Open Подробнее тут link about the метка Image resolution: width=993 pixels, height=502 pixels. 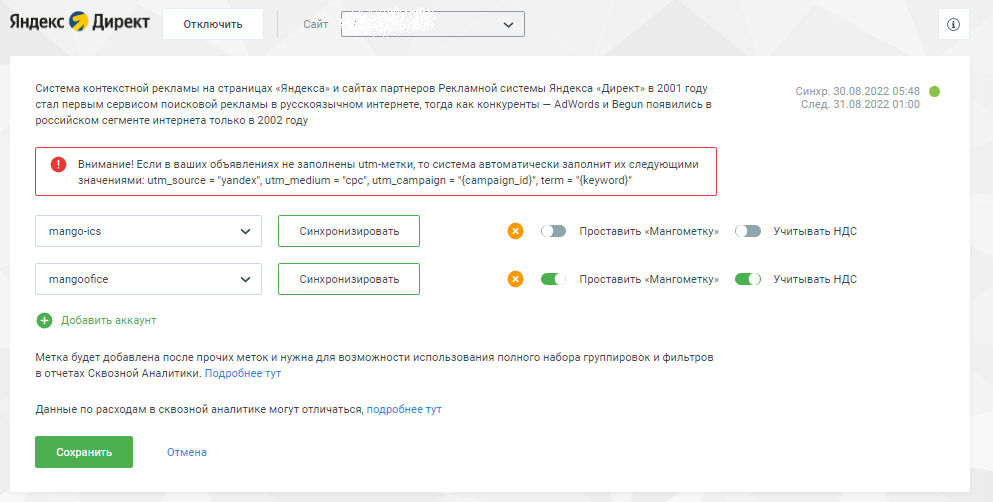pos(243,373)
